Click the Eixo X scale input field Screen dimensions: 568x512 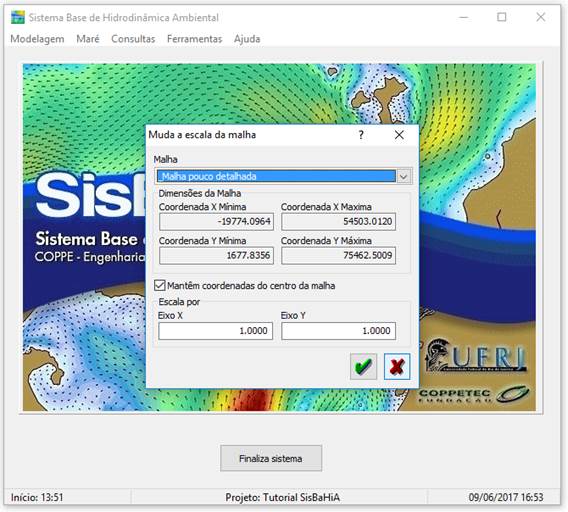(216, 331)
